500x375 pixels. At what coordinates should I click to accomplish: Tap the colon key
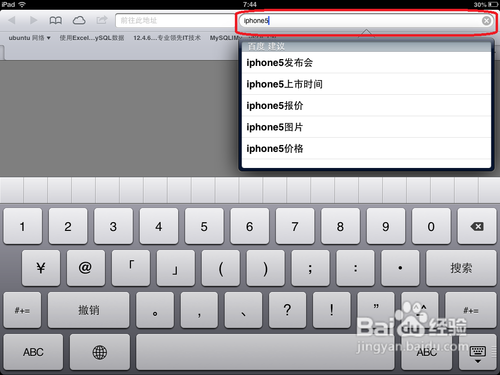click(x=355, y=268)
